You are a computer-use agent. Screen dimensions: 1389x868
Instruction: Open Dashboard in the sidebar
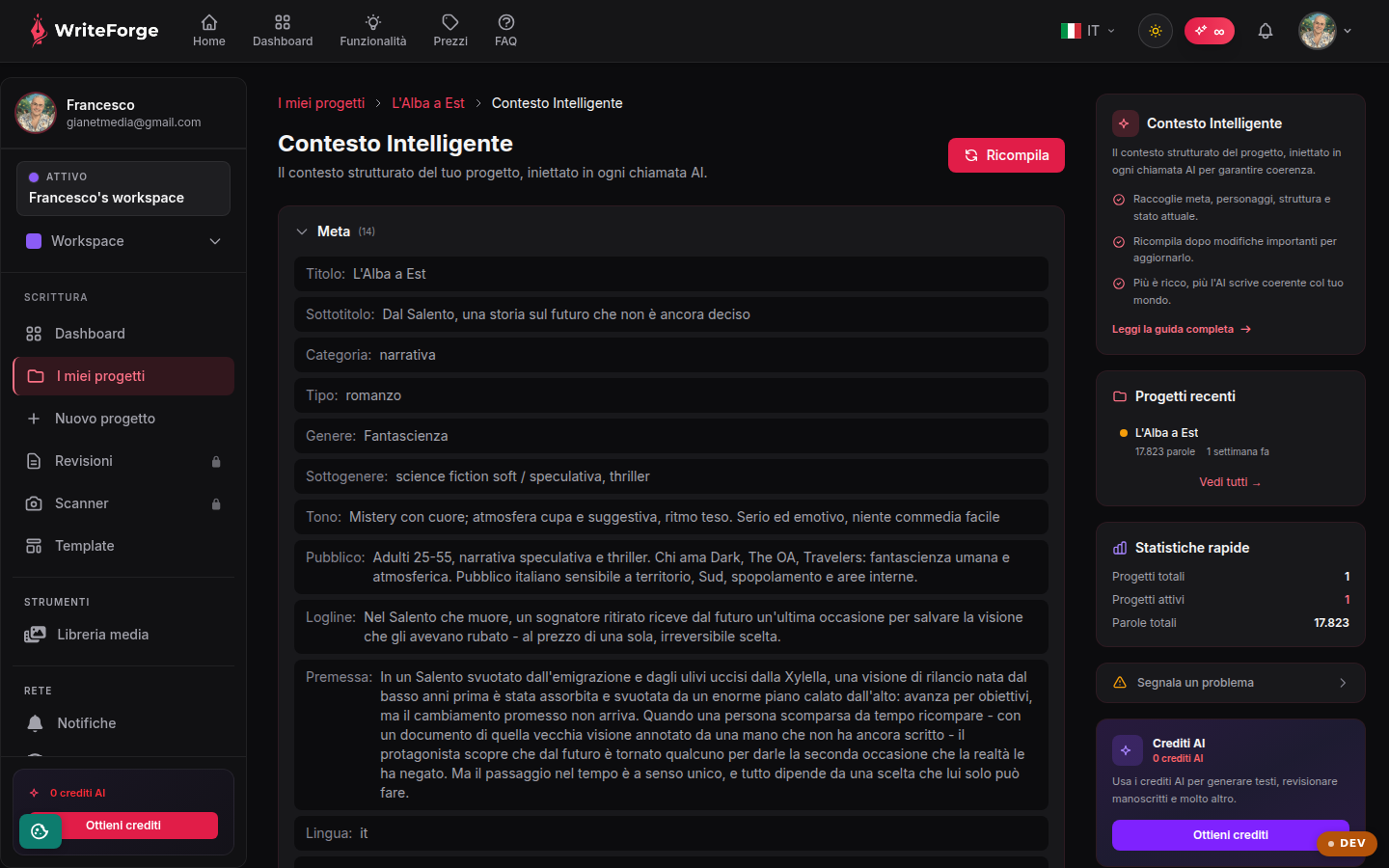[x=123, y=334]
